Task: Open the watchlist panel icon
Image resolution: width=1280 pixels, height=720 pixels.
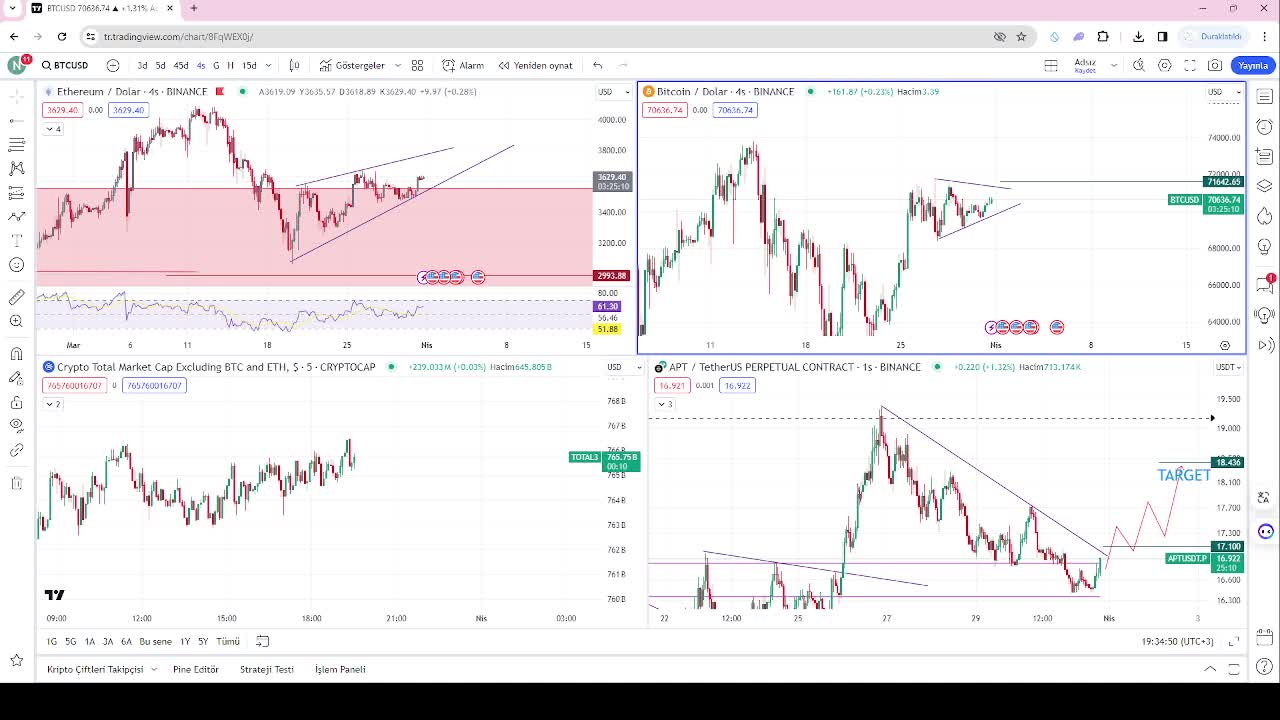Action: coord(1265,97)
